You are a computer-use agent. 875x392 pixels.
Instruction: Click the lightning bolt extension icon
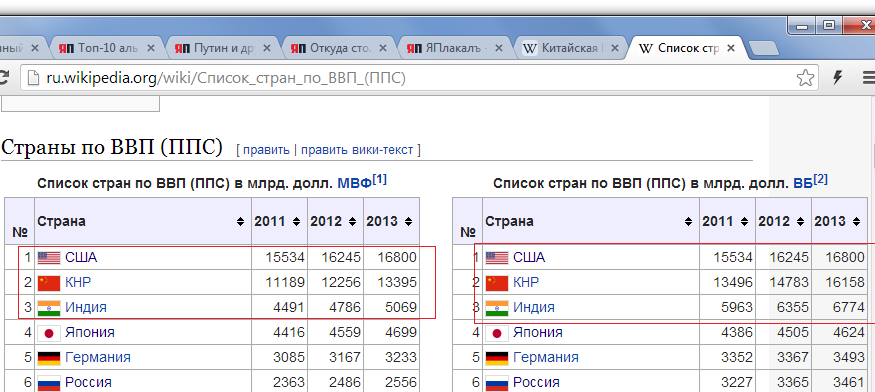(837, 78)
